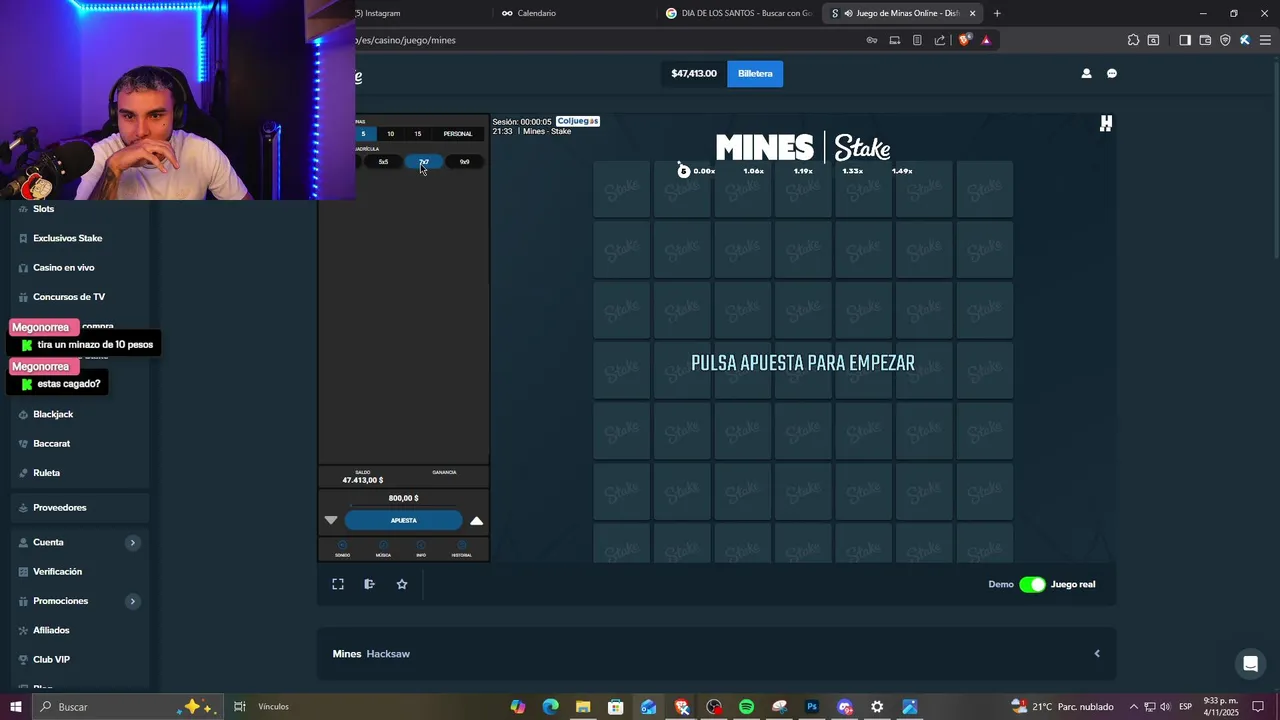Open Photoshop from the taskbar

point(812,707)
